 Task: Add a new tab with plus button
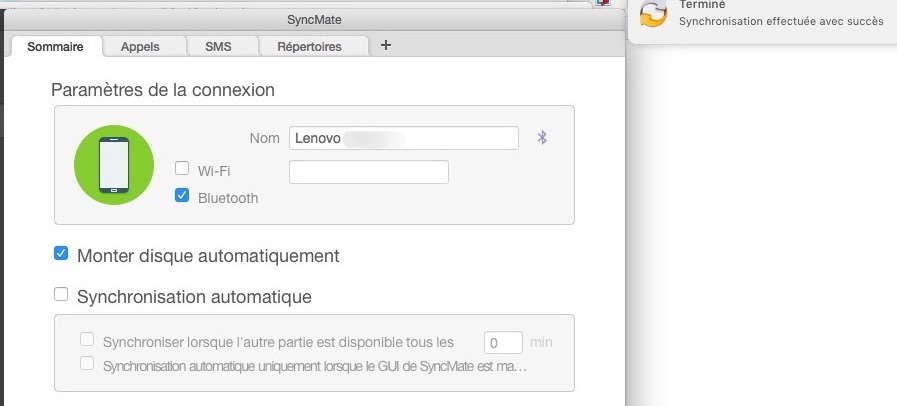[x=386, y=45]
